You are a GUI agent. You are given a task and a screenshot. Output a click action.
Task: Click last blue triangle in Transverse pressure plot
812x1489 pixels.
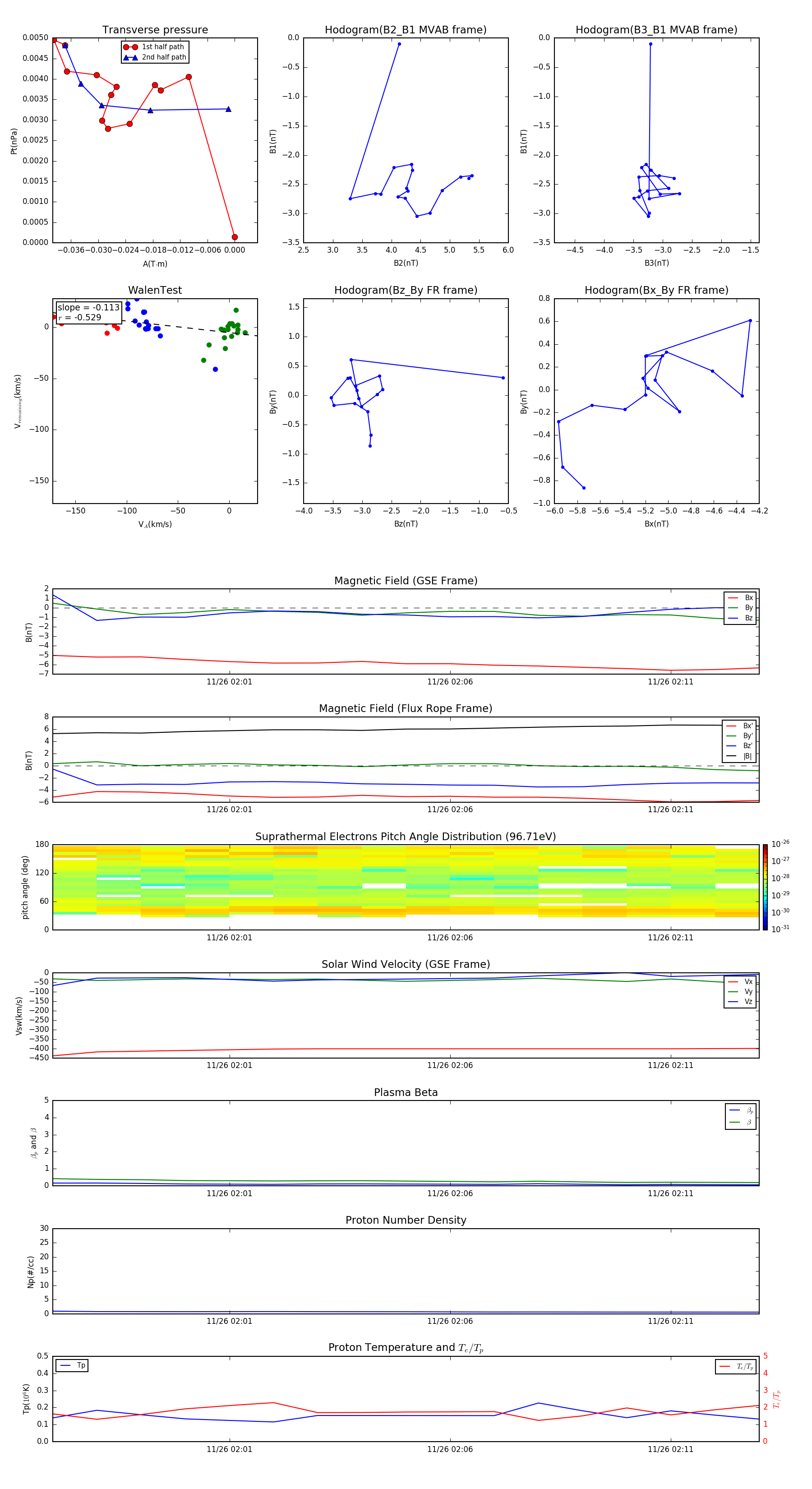[228, 109]
